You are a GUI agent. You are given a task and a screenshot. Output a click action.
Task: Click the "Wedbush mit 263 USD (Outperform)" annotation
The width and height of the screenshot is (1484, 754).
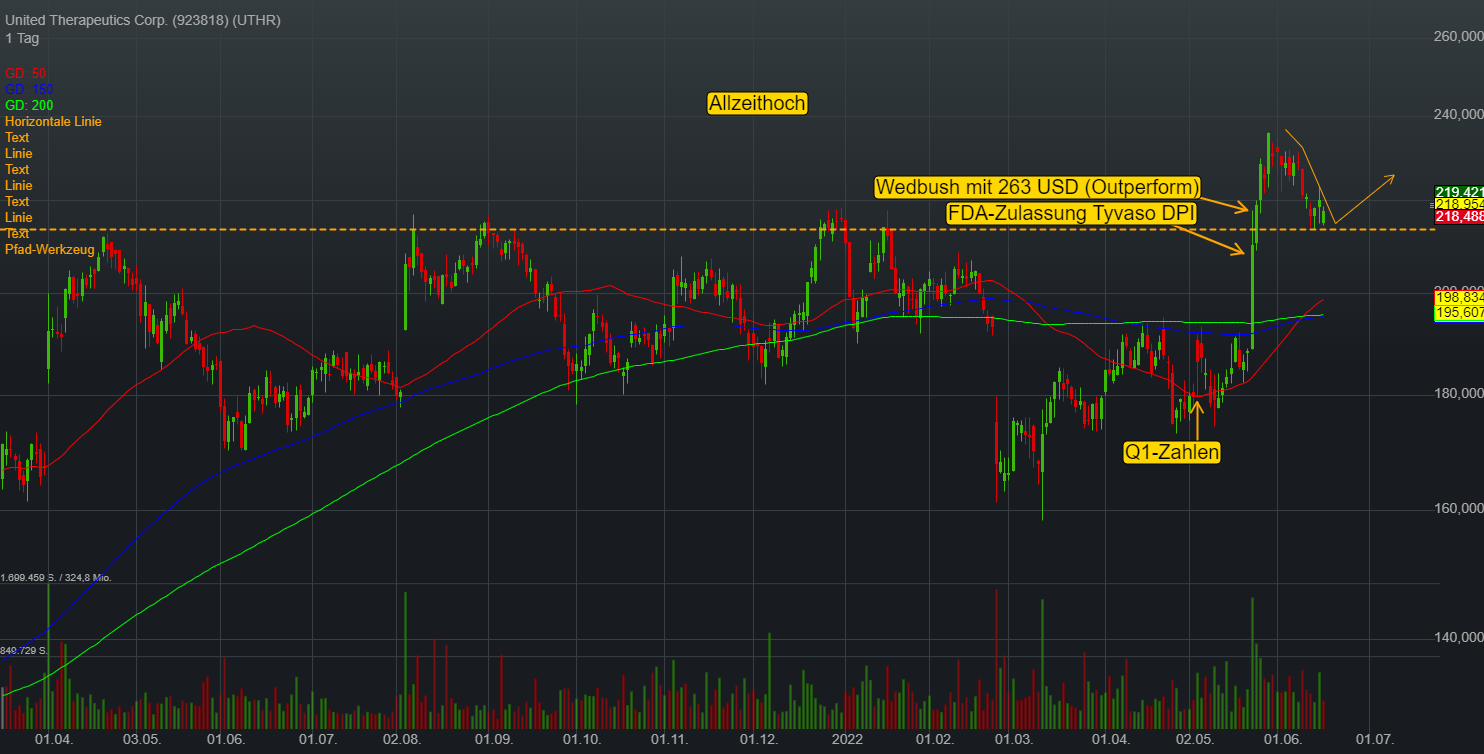tap(1038, 187)
